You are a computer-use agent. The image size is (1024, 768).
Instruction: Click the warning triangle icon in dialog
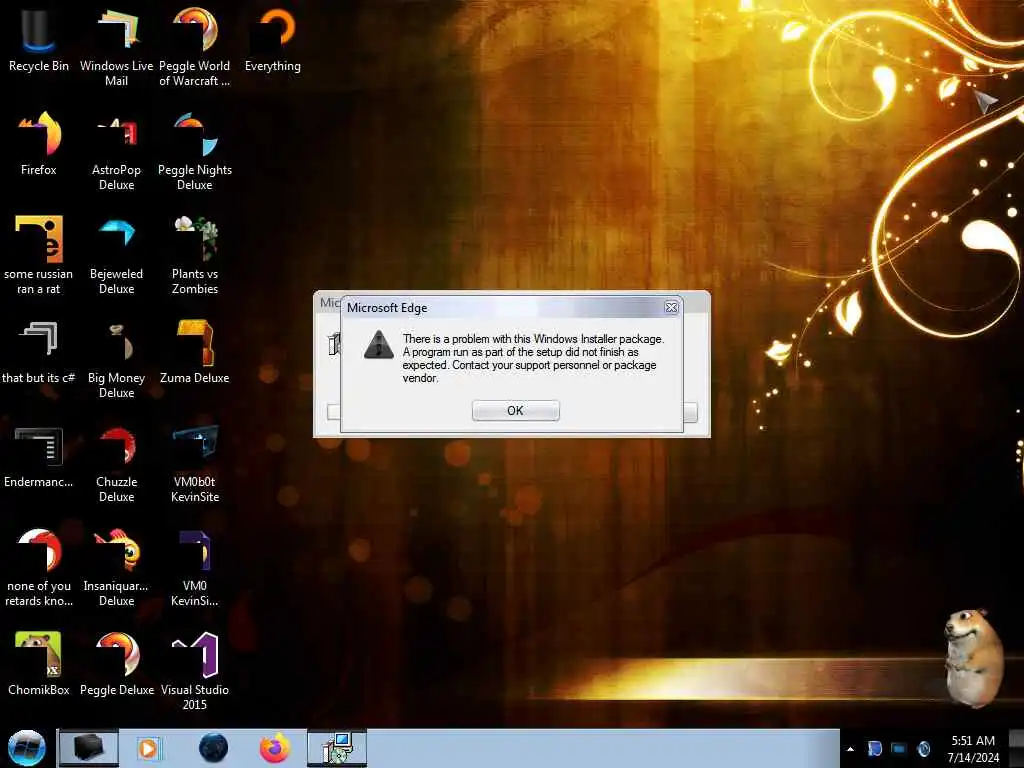coord(379,345)
